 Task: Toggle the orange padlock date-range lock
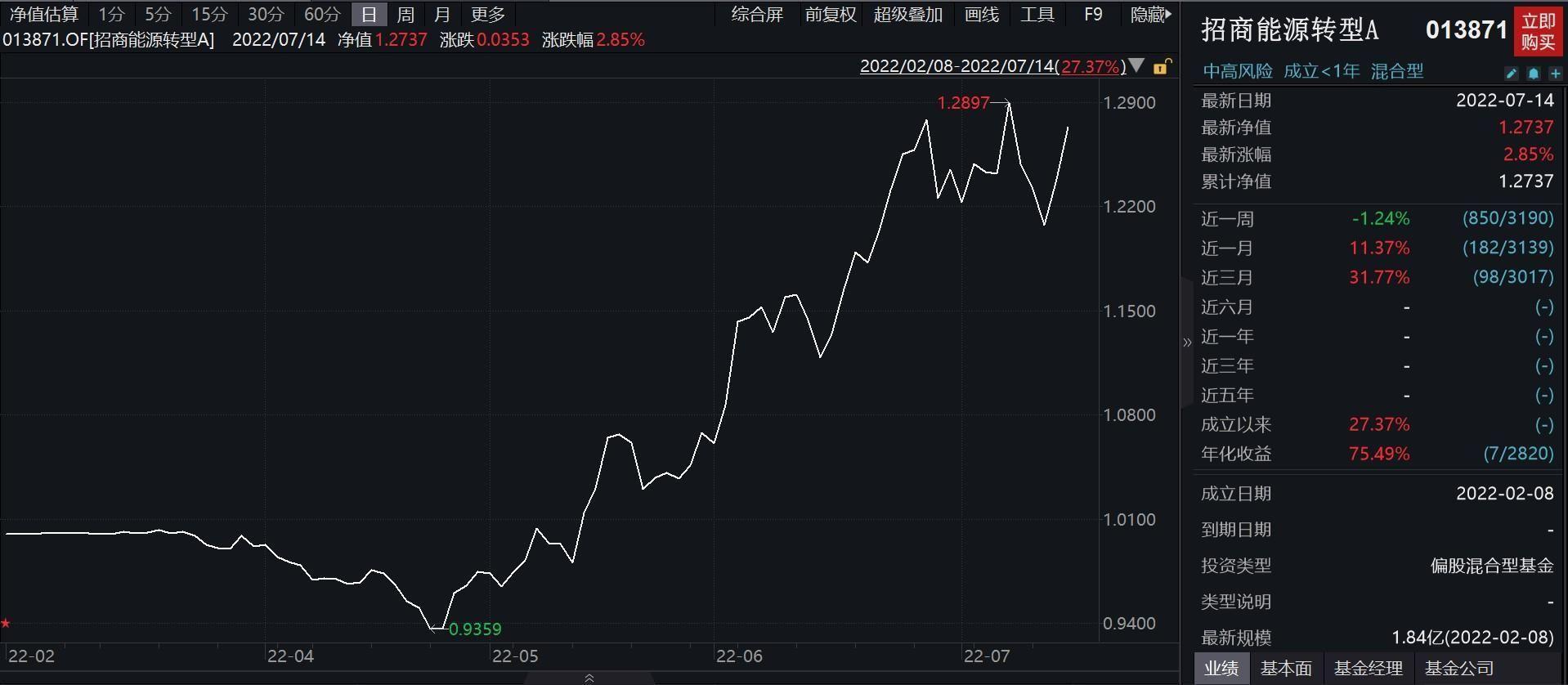1162,67
